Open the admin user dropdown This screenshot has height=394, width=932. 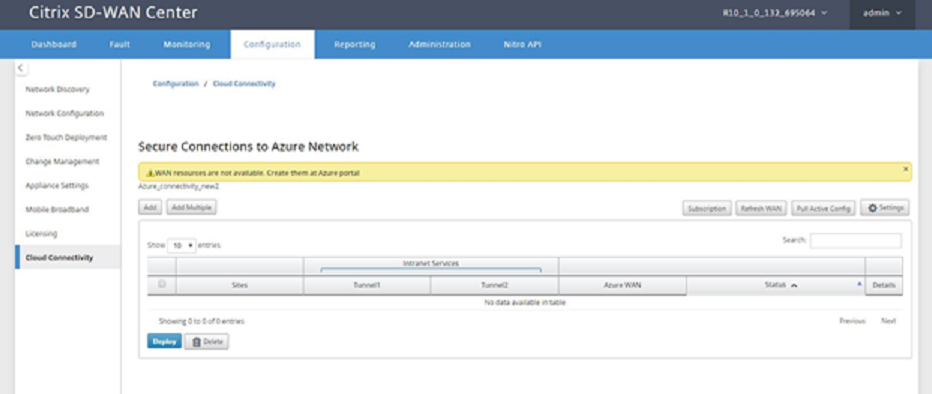tap(882, 12)
